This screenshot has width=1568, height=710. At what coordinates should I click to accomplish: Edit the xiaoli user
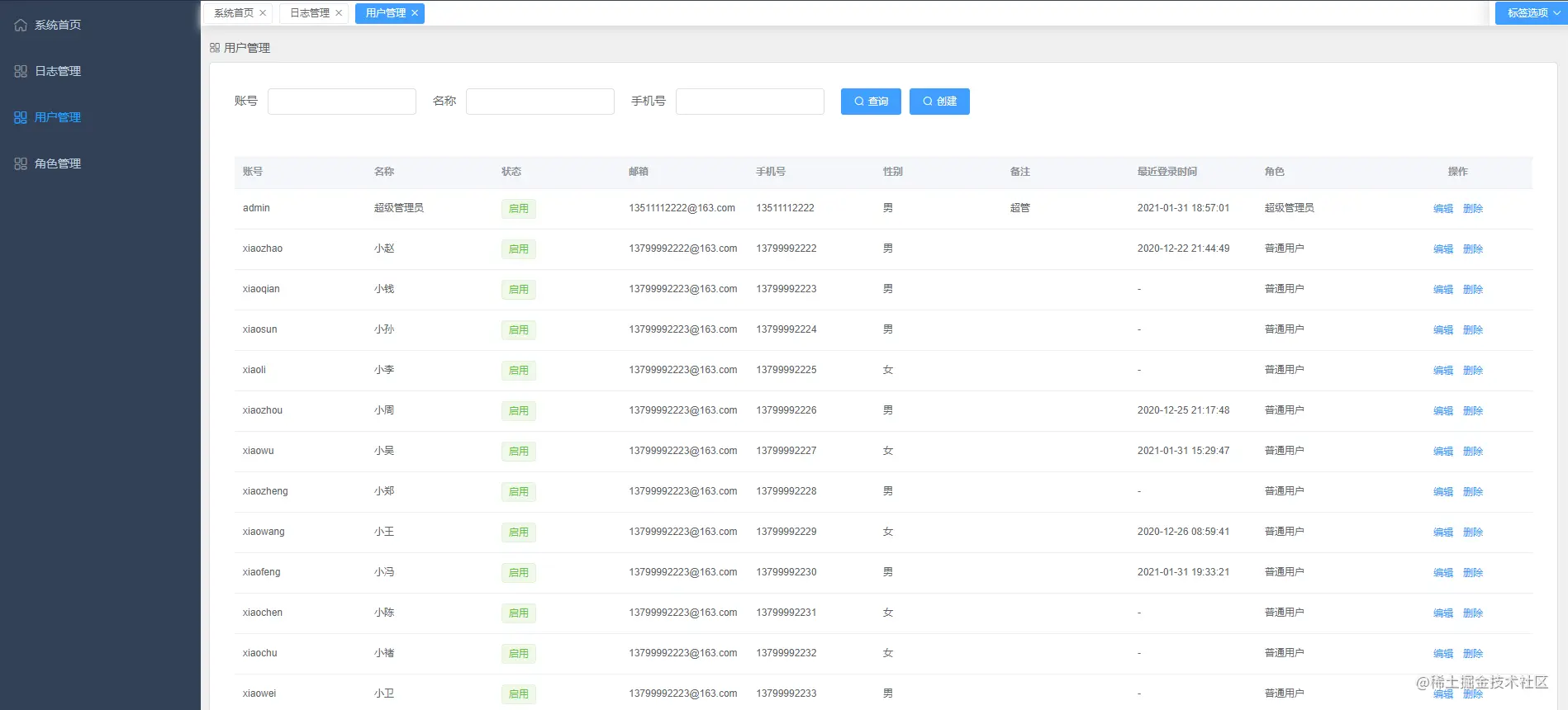[x=1443, y=371]
